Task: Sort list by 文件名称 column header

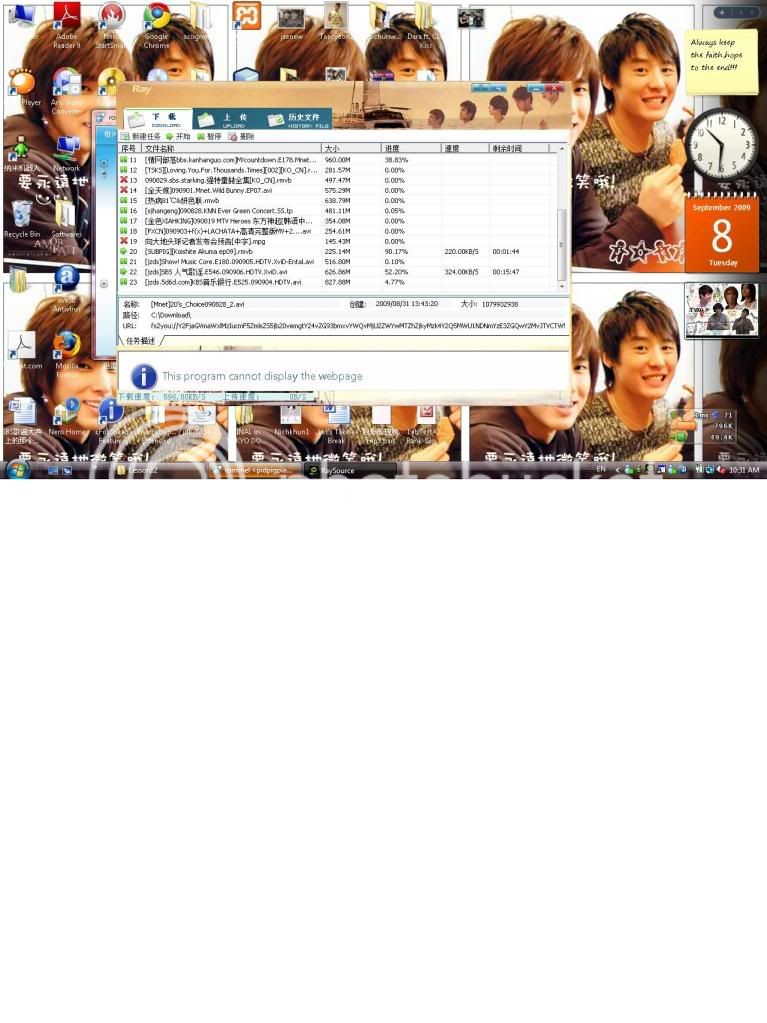Action: pos(230,148)
